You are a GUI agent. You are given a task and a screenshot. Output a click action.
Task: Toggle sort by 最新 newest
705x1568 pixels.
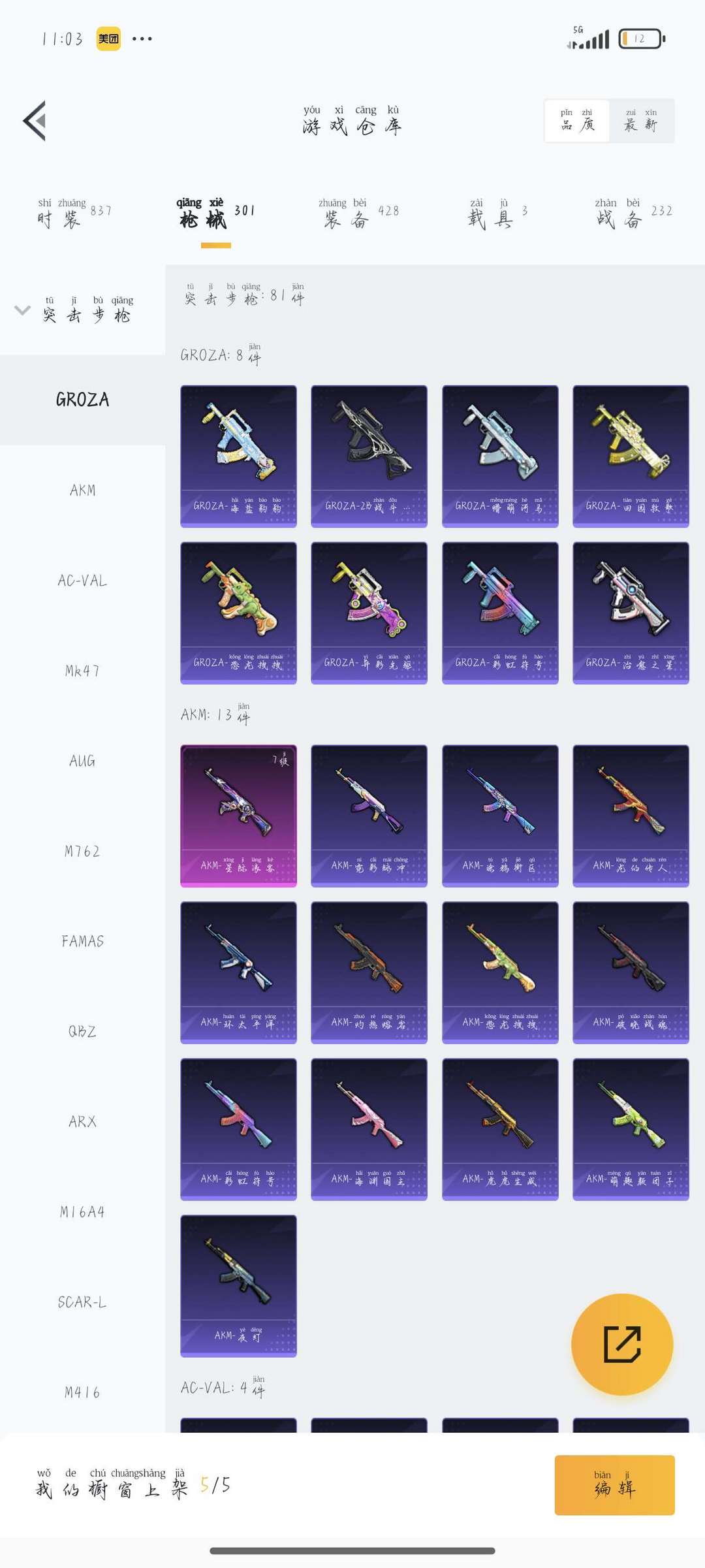click(641, 121)
